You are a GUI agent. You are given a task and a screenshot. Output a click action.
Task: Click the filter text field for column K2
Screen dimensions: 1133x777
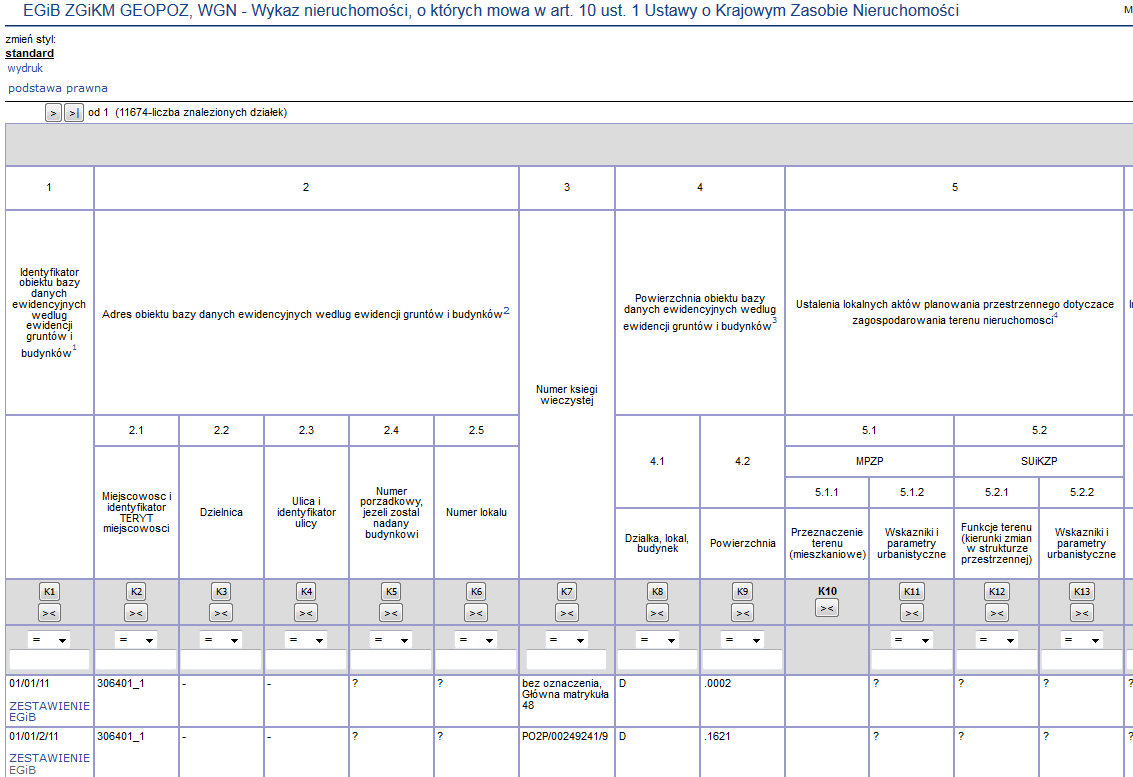tap(136, 660)
